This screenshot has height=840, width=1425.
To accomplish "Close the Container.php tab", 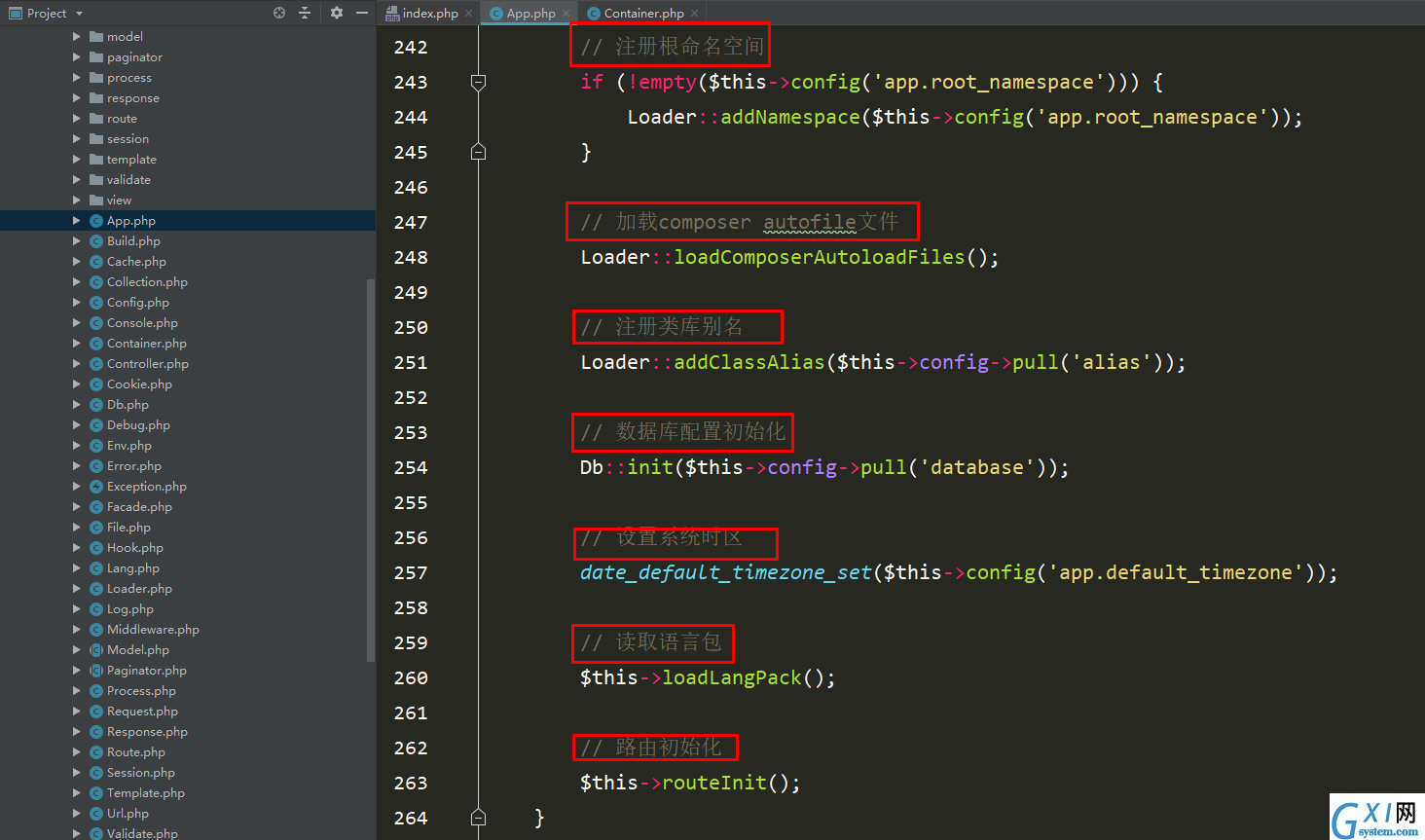I will tap(694, 14).
